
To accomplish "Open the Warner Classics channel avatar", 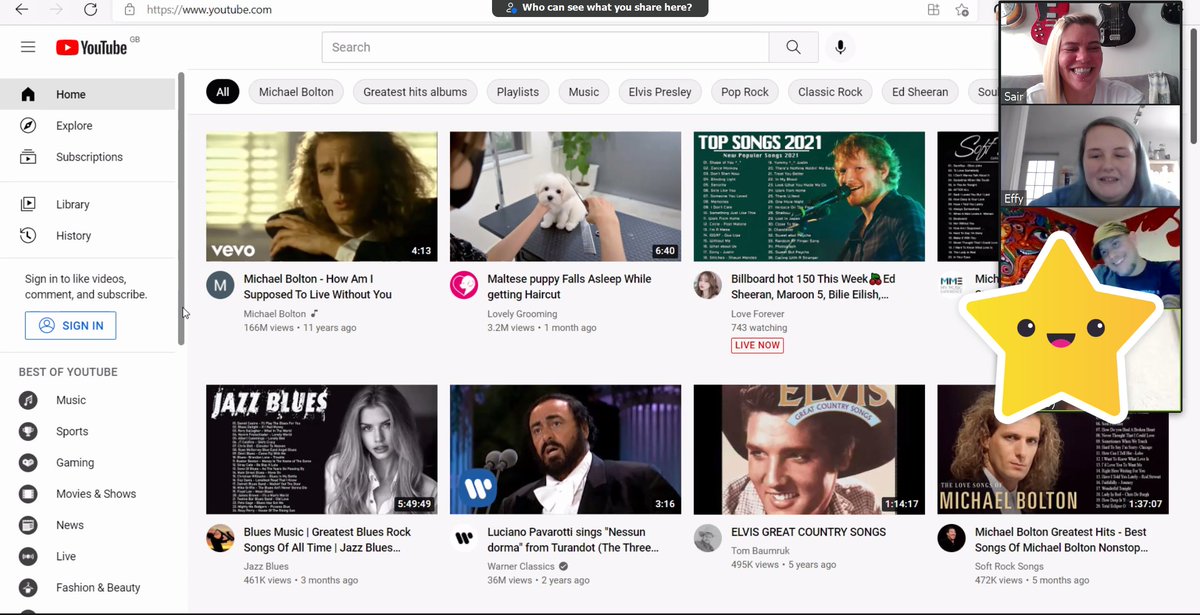I will 464,538.
